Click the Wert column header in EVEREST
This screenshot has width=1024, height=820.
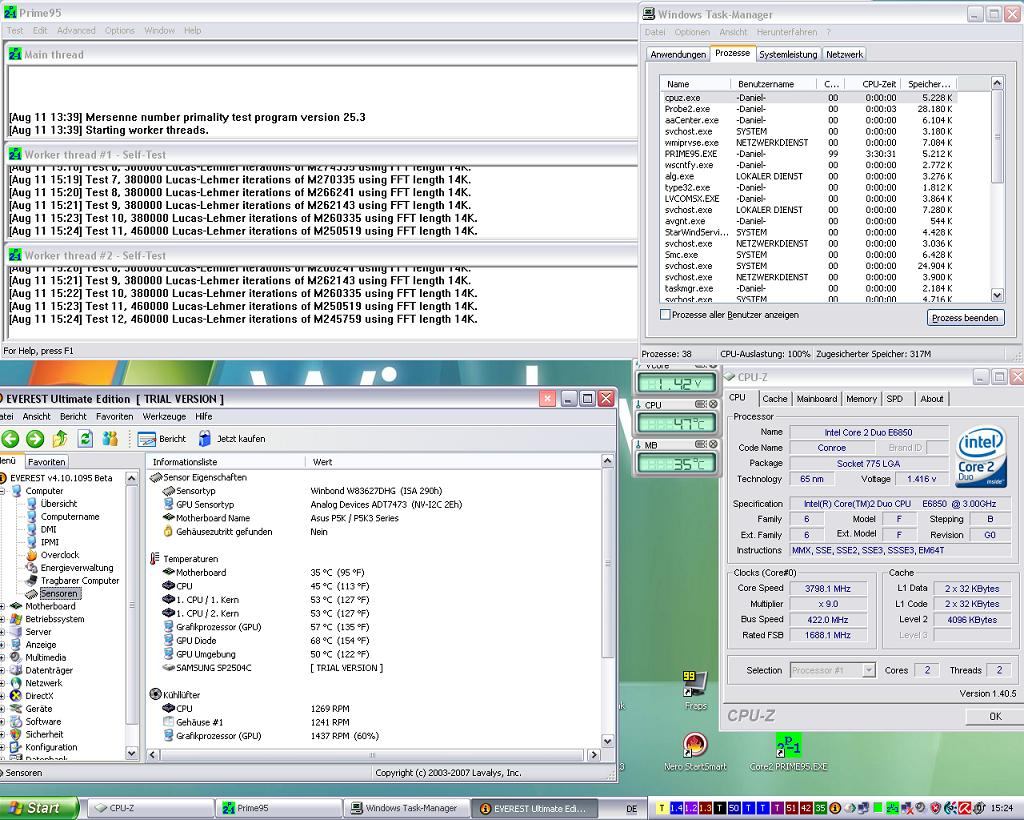(453, 462)
